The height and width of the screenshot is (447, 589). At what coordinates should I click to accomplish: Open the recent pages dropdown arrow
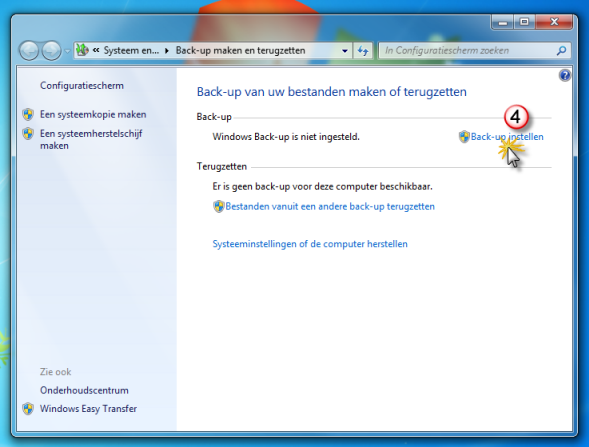[x=67, y=51]
